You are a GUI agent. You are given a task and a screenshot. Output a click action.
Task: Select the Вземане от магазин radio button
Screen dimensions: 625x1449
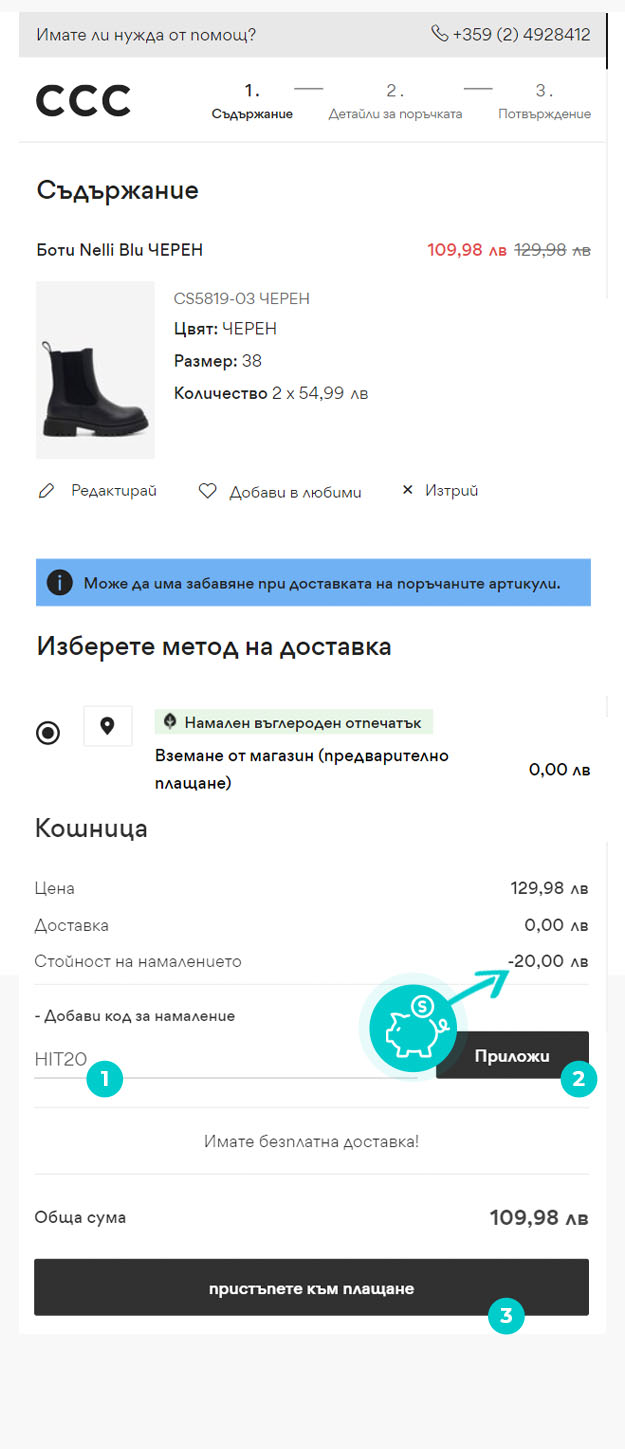[x=47, y=733]
